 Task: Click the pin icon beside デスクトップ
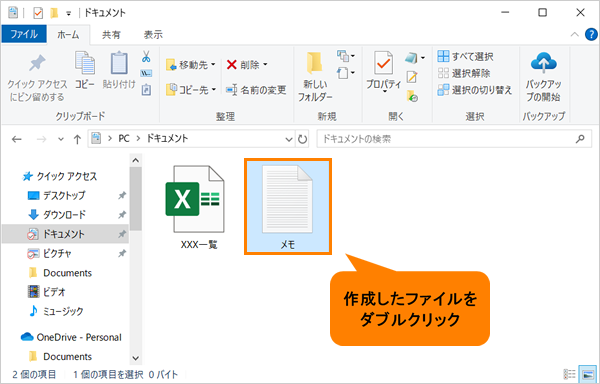tap(122, 195)
